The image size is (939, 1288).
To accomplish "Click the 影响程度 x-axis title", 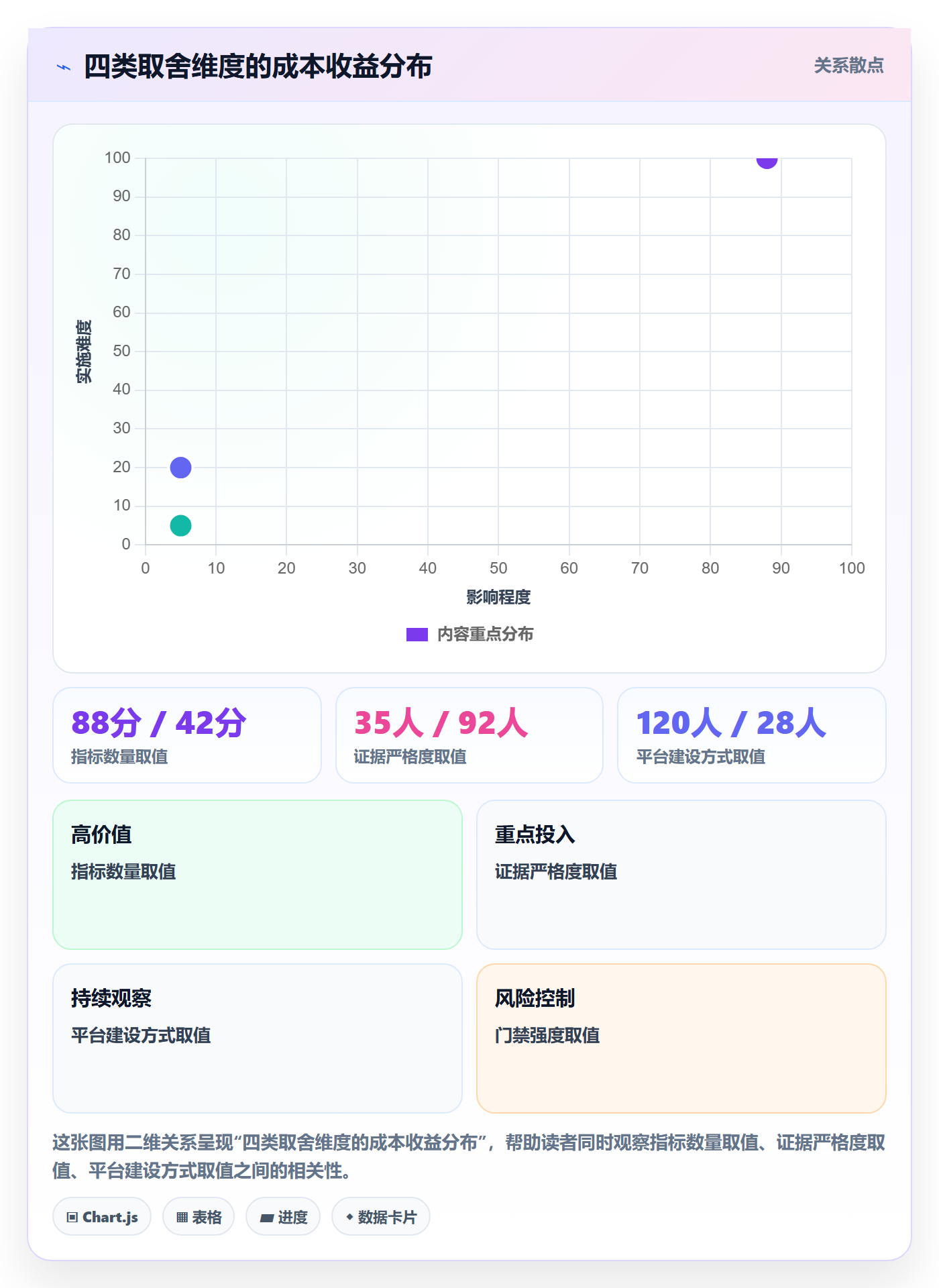I will click(498, 597).
